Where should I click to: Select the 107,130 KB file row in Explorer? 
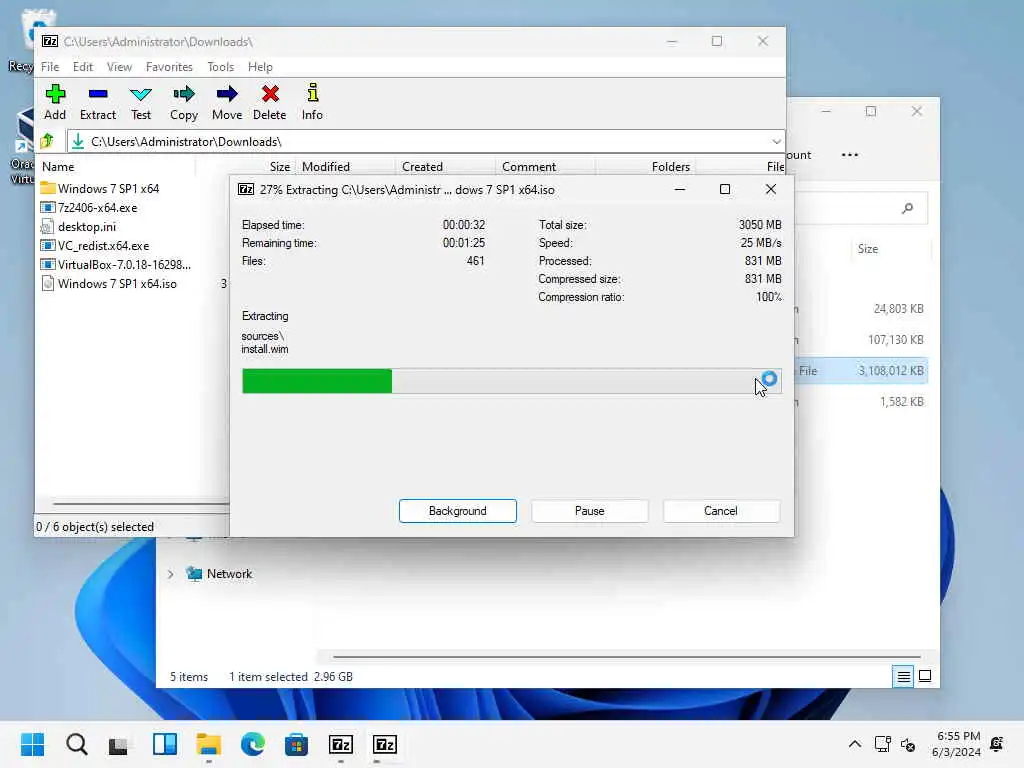(861, 340)
